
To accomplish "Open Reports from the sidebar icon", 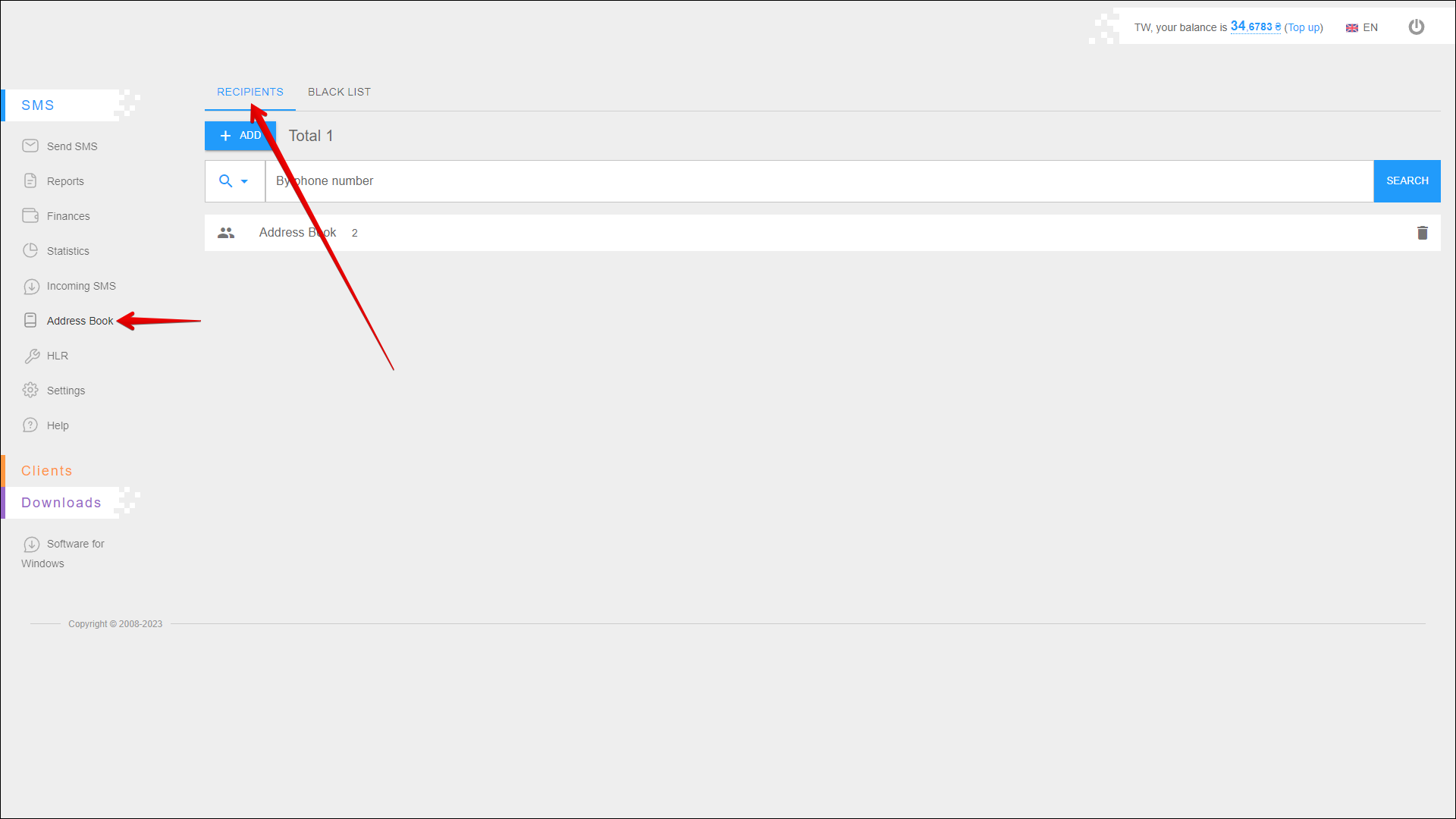I will coord(30,180).
